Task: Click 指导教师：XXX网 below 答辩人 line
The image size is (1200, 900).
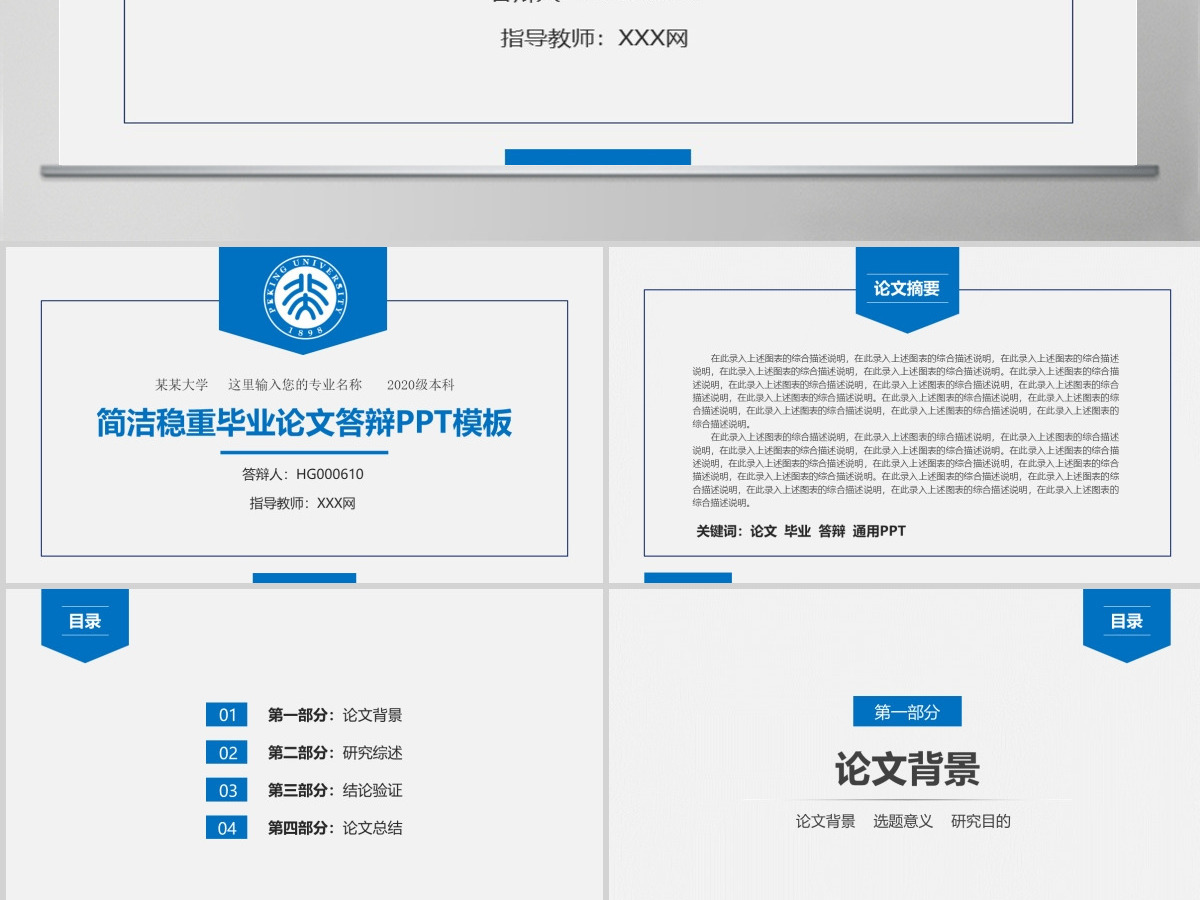Action: 303,503
